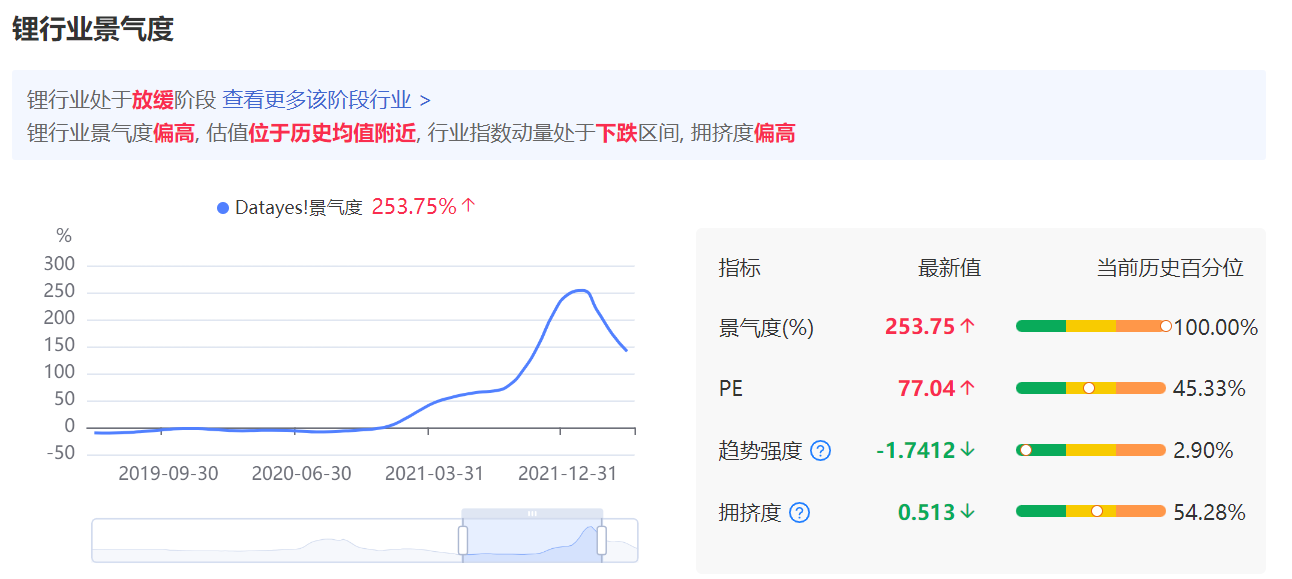Image resolution: width=1292 pixels, height=579 pixels.
Task: Click the green down arrow next to 0.513
Action: [x=967, y=513]
